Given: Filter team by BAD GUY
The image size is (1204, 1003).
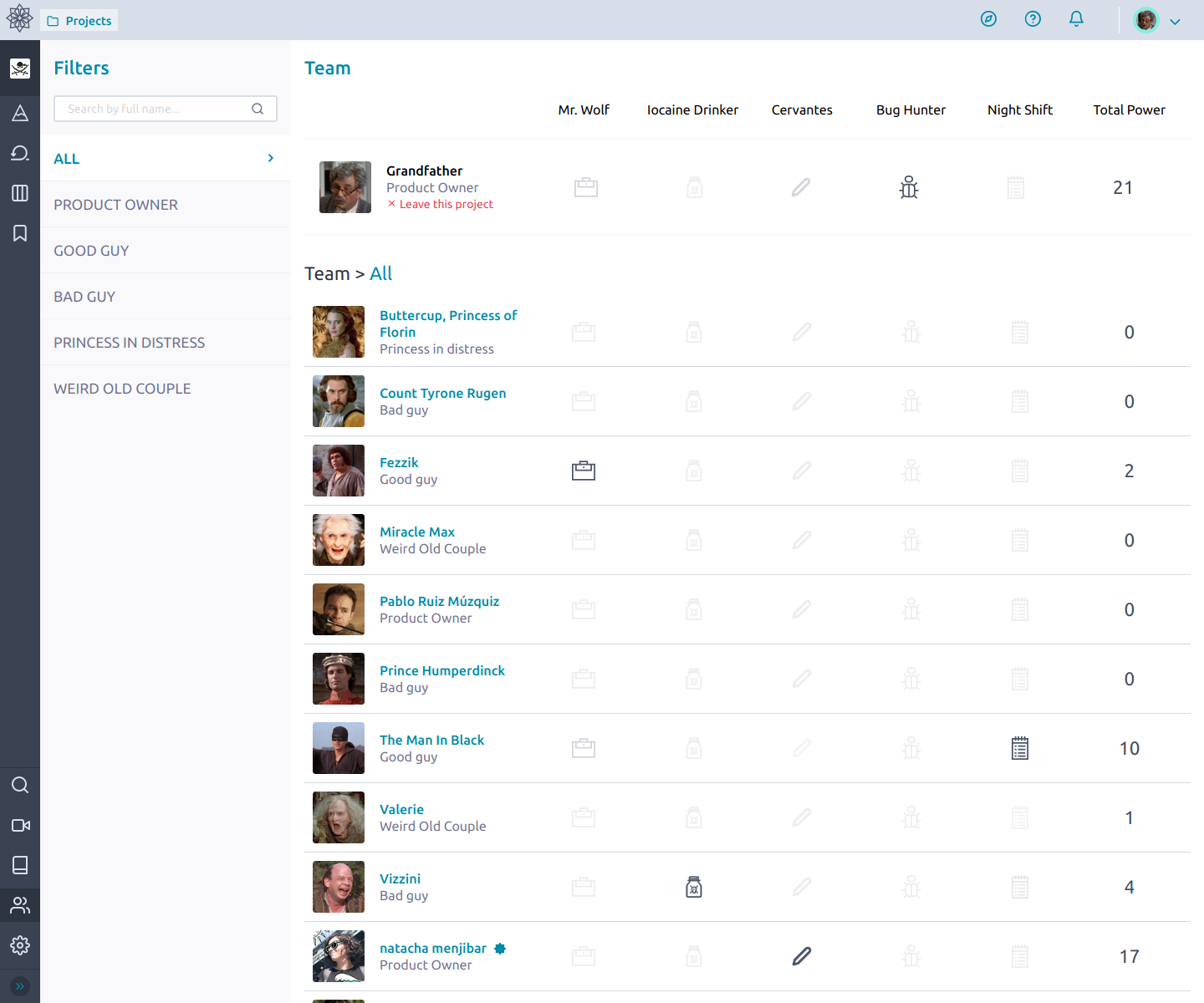Looking at the screenshot, I should click(x=84, y=296).
